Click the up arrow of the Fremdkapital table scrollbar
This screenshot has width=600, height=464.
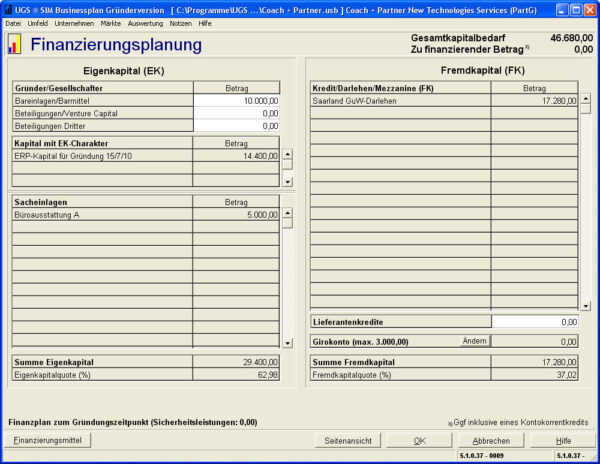(586, 99)
